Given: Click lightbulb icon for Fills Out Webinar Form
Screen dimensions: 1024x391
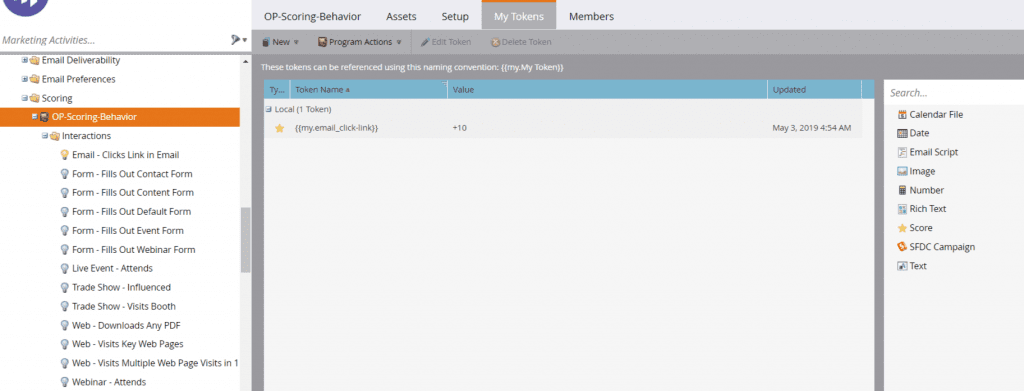Looking at the screenshot, I should coord(65,249).
